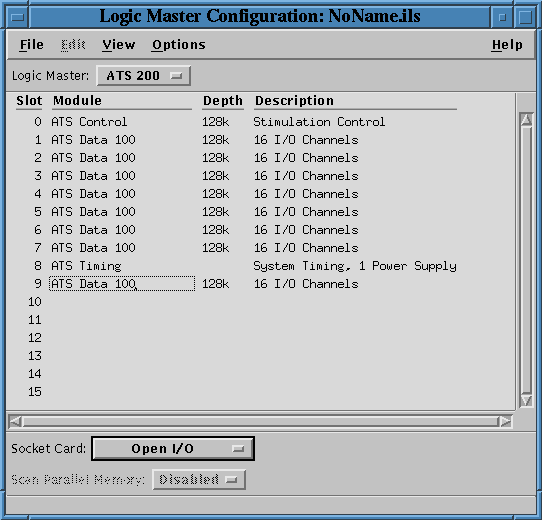Click slot number 14
Viewport: 542px width, 520px height.
tap(35, 374)
